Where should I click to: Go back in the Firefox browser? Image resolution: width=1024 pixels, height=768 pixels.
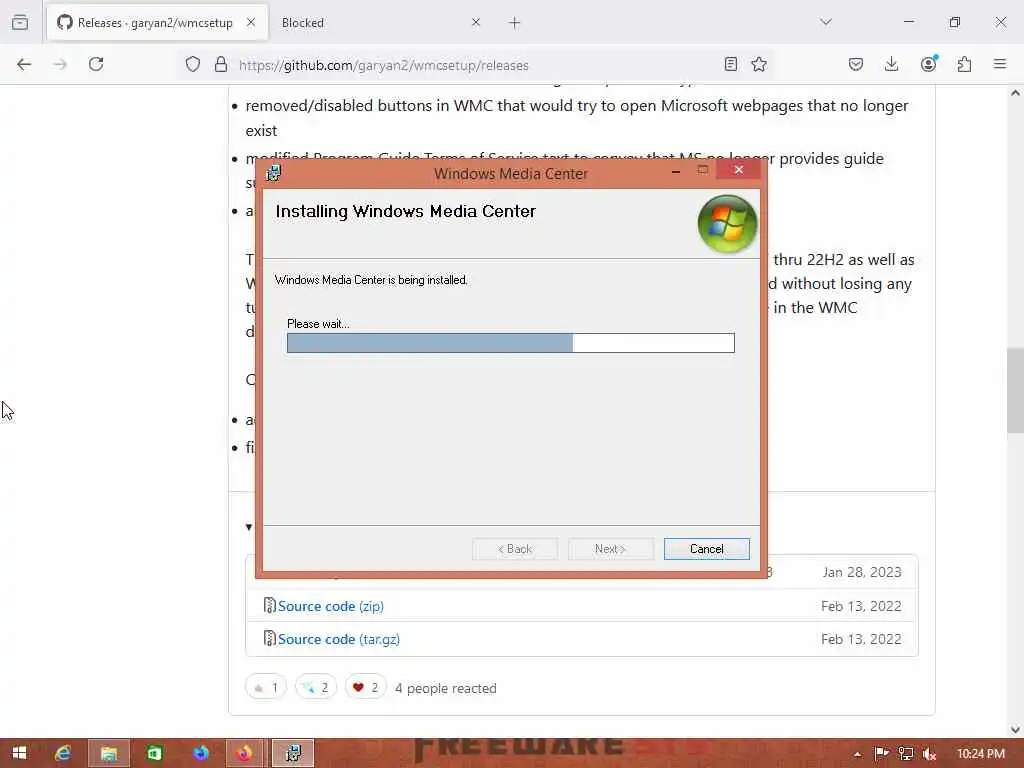coord(24,64)
